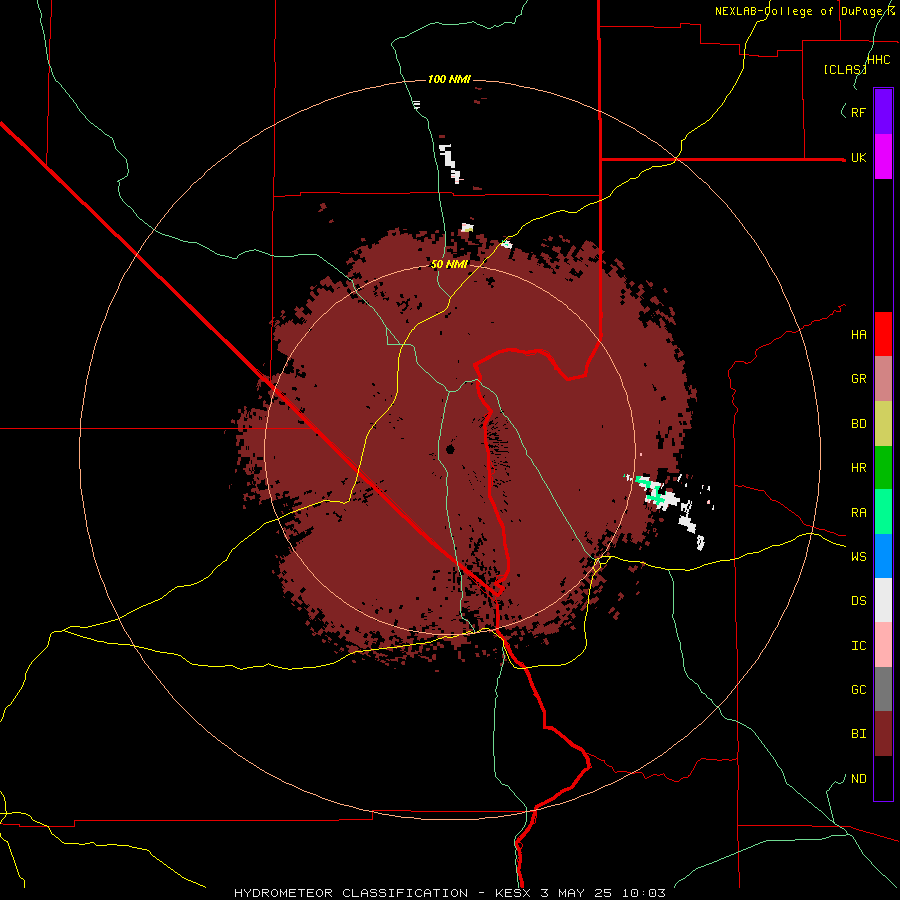900x900 pixels.
Task: Click the white dry snow streak near the top
Action: pos(450,163)
